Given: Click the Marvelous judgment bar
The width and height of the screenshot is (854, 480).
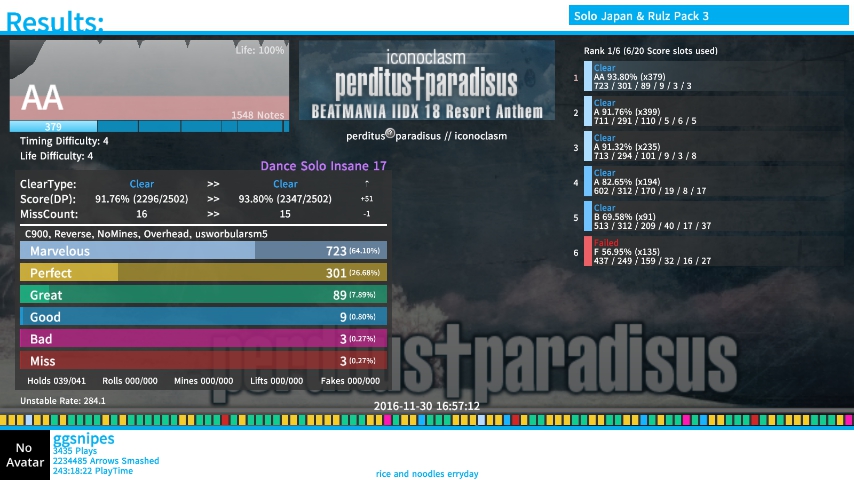Looking at the screenshot, I should tap(202, 251).
